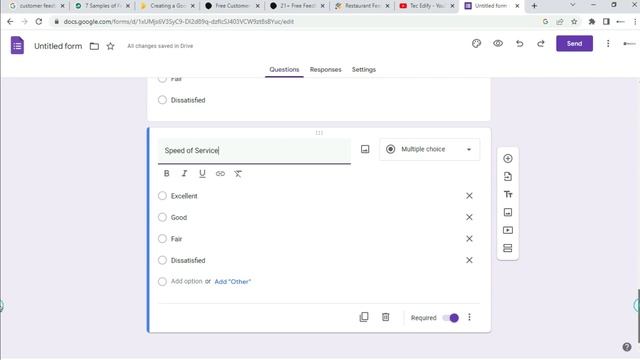The image size is (640, 360).
Task: Open the customize theme palette
Action: [476, 44]
